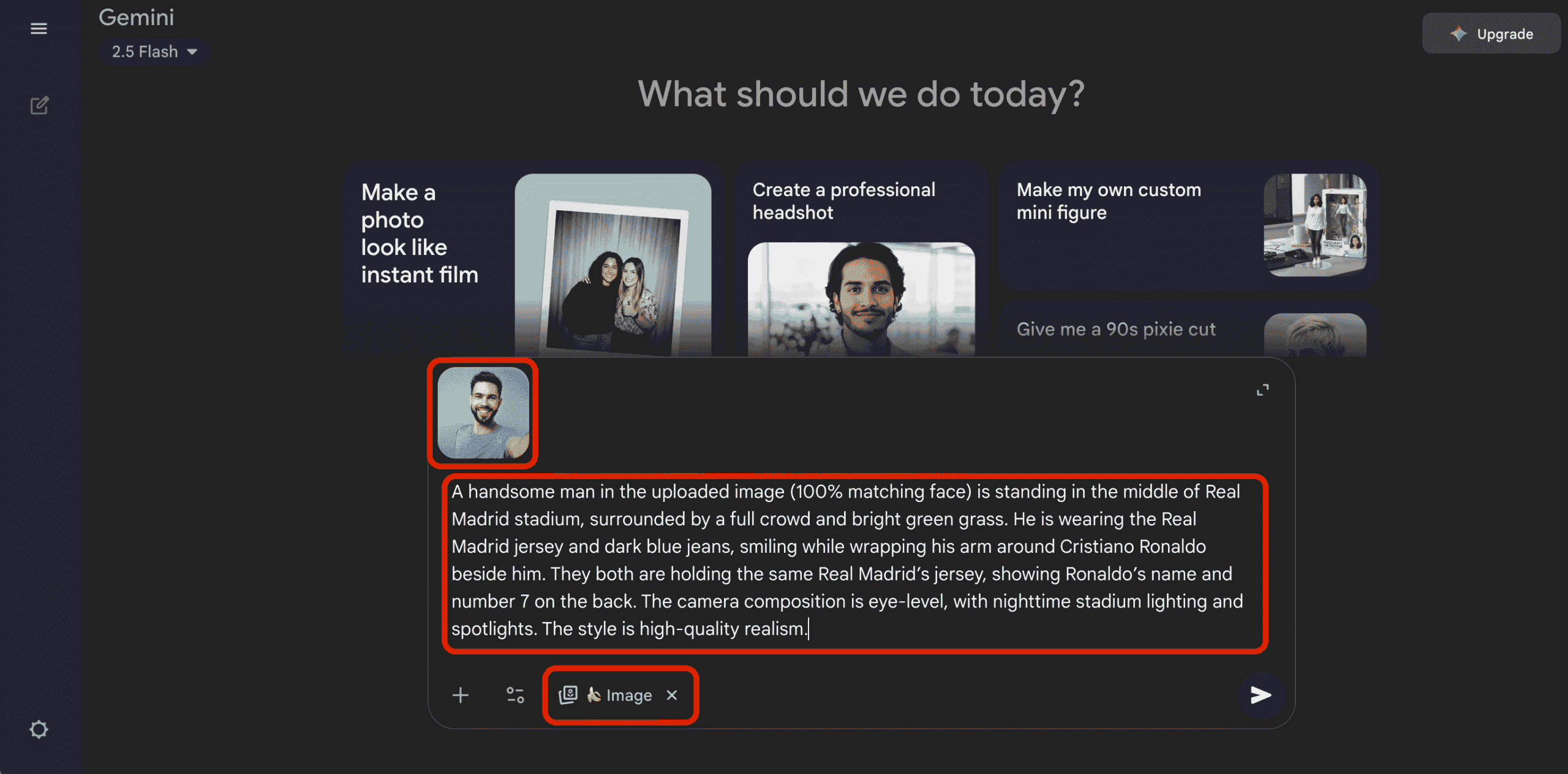1568x774 pixels.
Task: Start a new chat with compose icon
Action: (x=39, y=105)
